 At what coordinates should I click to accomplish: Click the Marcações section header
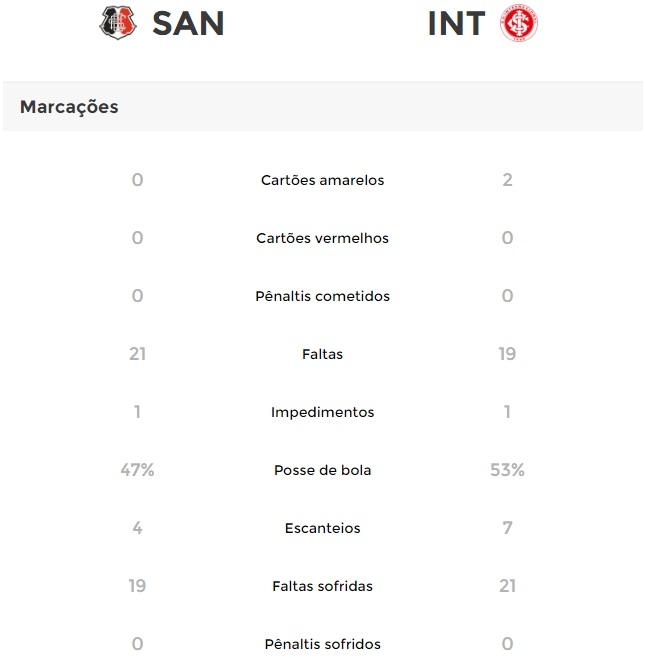(x=69, y=107)
